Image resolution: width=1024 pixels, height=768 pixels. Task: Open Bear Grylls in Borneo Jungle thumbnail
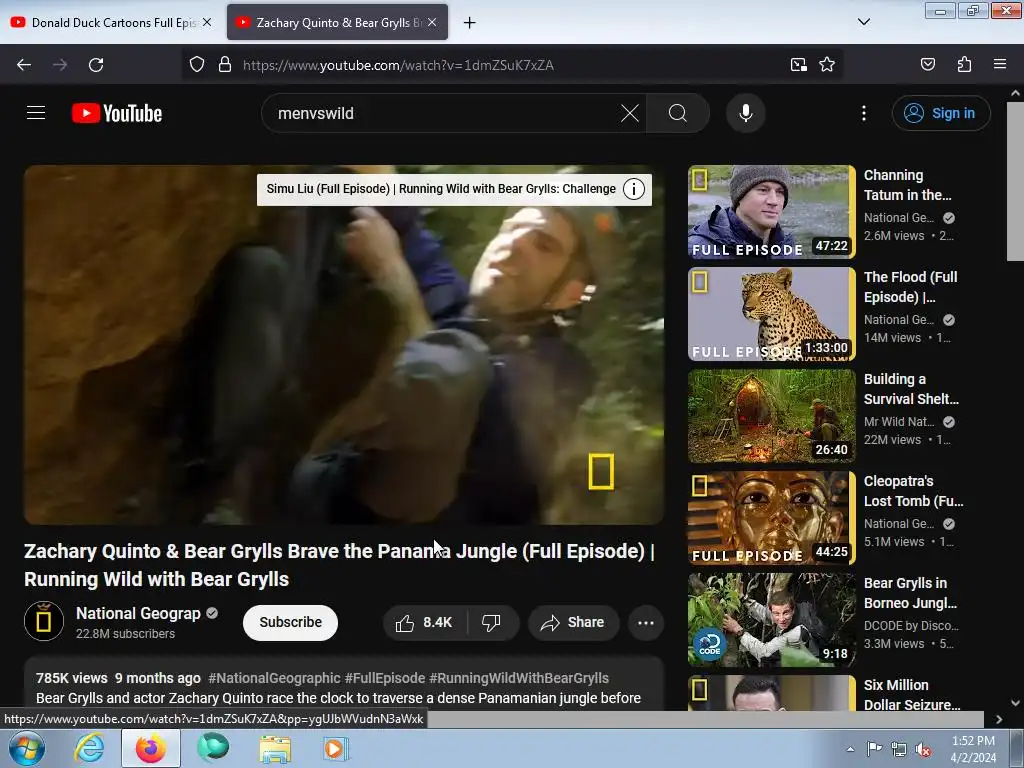[x=771, y=619]
